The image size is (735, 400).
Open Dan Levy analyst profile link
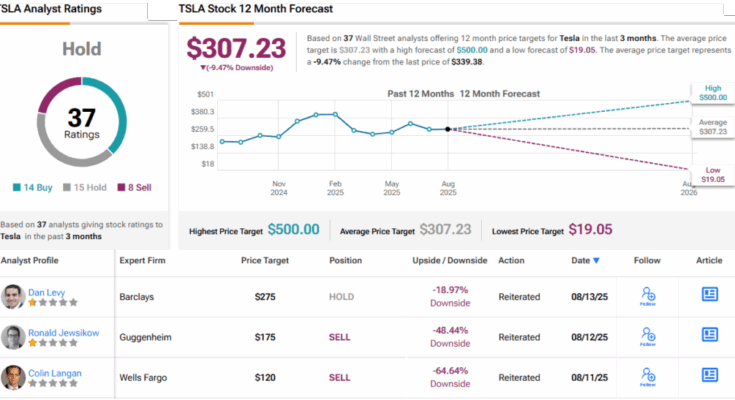coord(46,292)
